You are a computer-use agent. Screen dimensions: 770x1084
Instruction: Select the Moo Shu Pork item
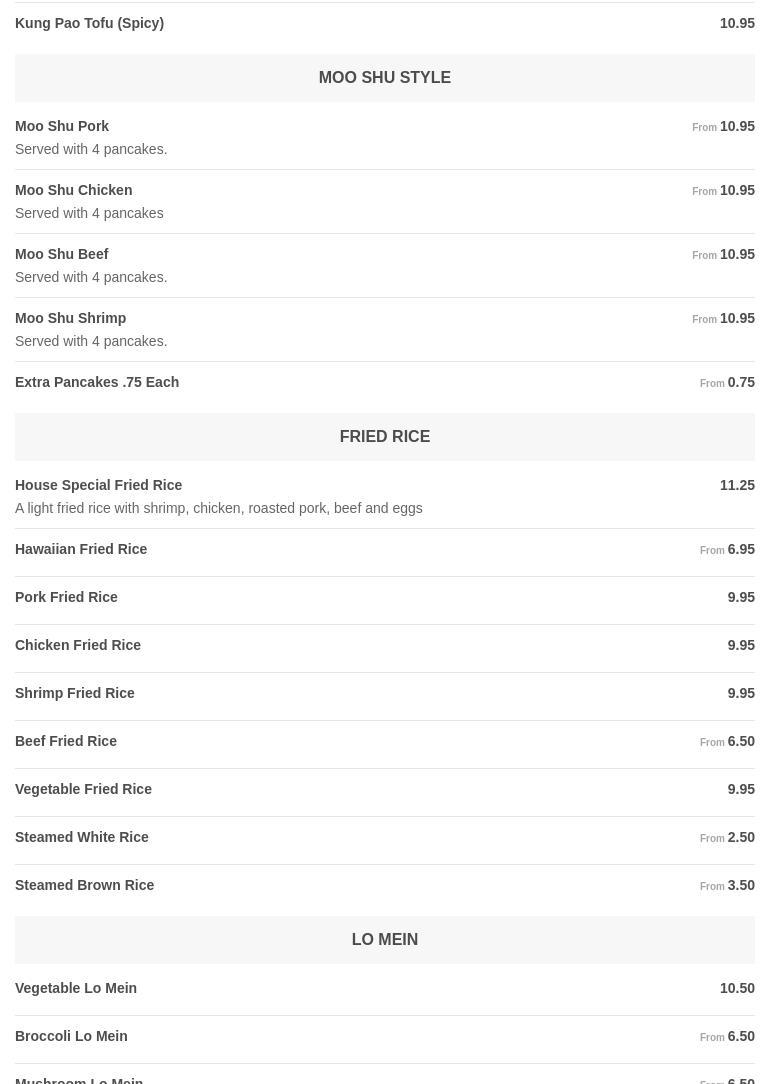[x=385, y=138]
